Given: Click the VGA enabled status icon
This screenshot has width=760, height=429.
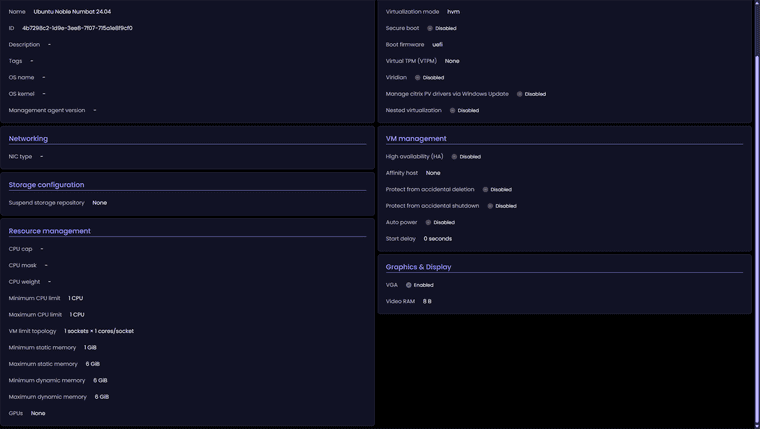Looking at the screenshot, I should coord(409,285).
